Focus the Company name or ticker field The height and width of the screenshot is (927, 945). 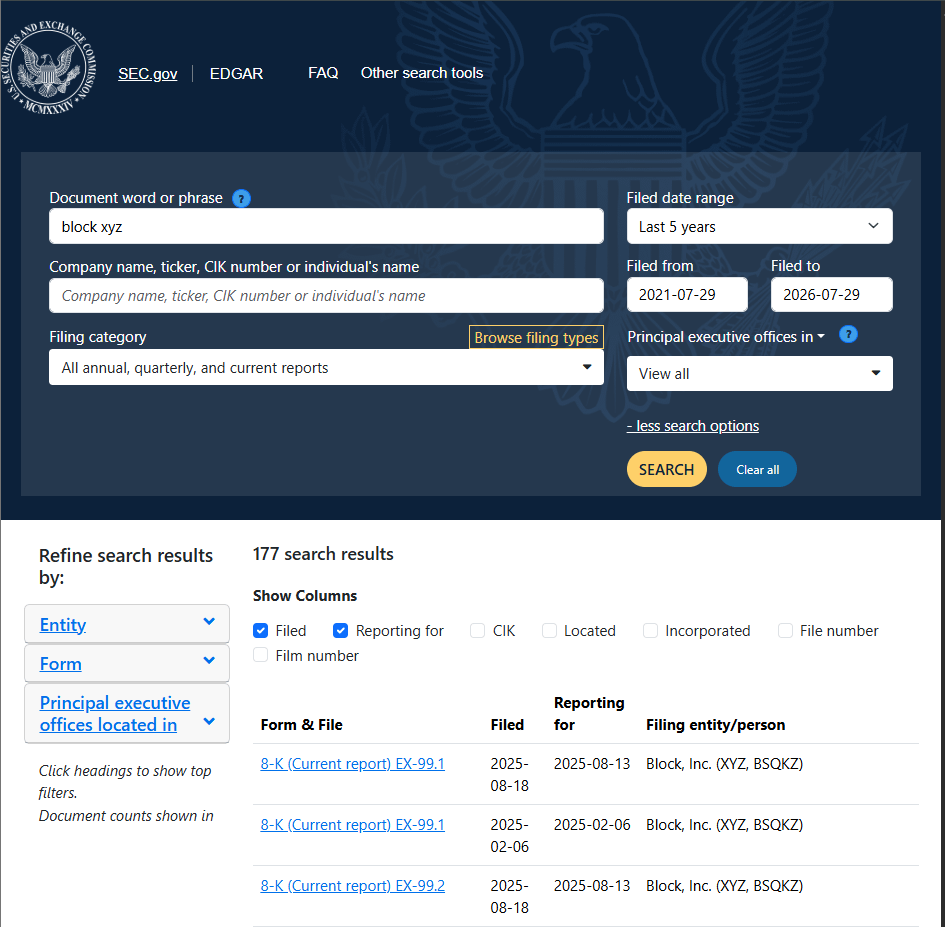(326, 295)
